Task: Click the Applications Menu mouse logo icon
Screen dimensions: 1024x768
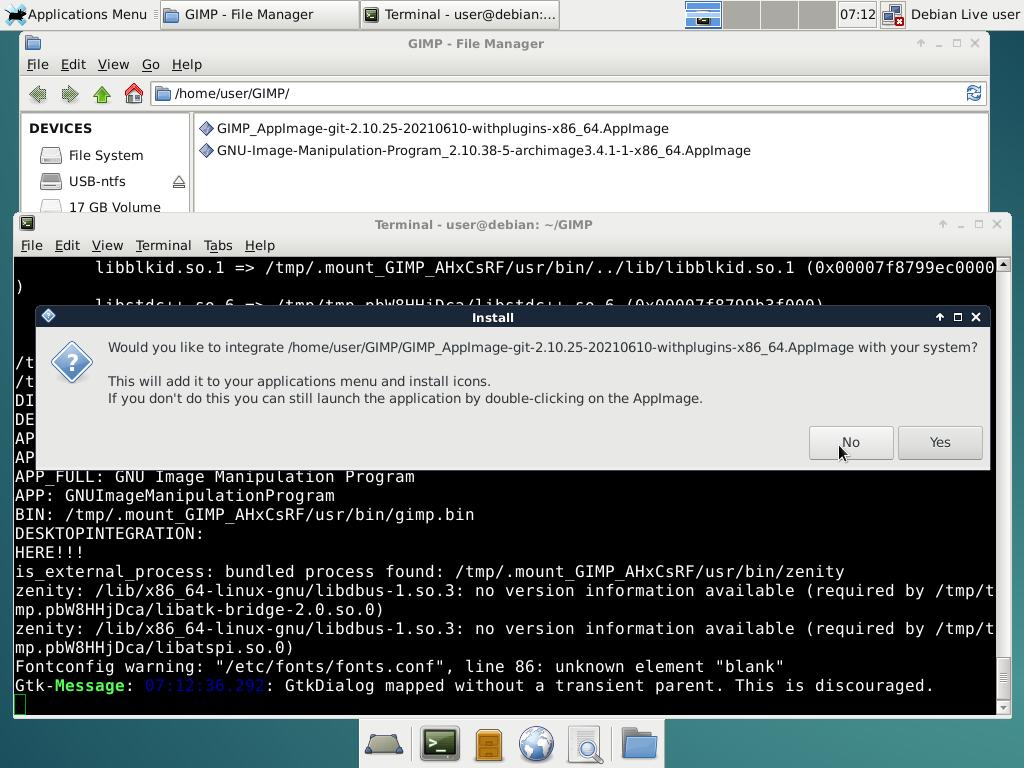Action: tap(15, 14)
